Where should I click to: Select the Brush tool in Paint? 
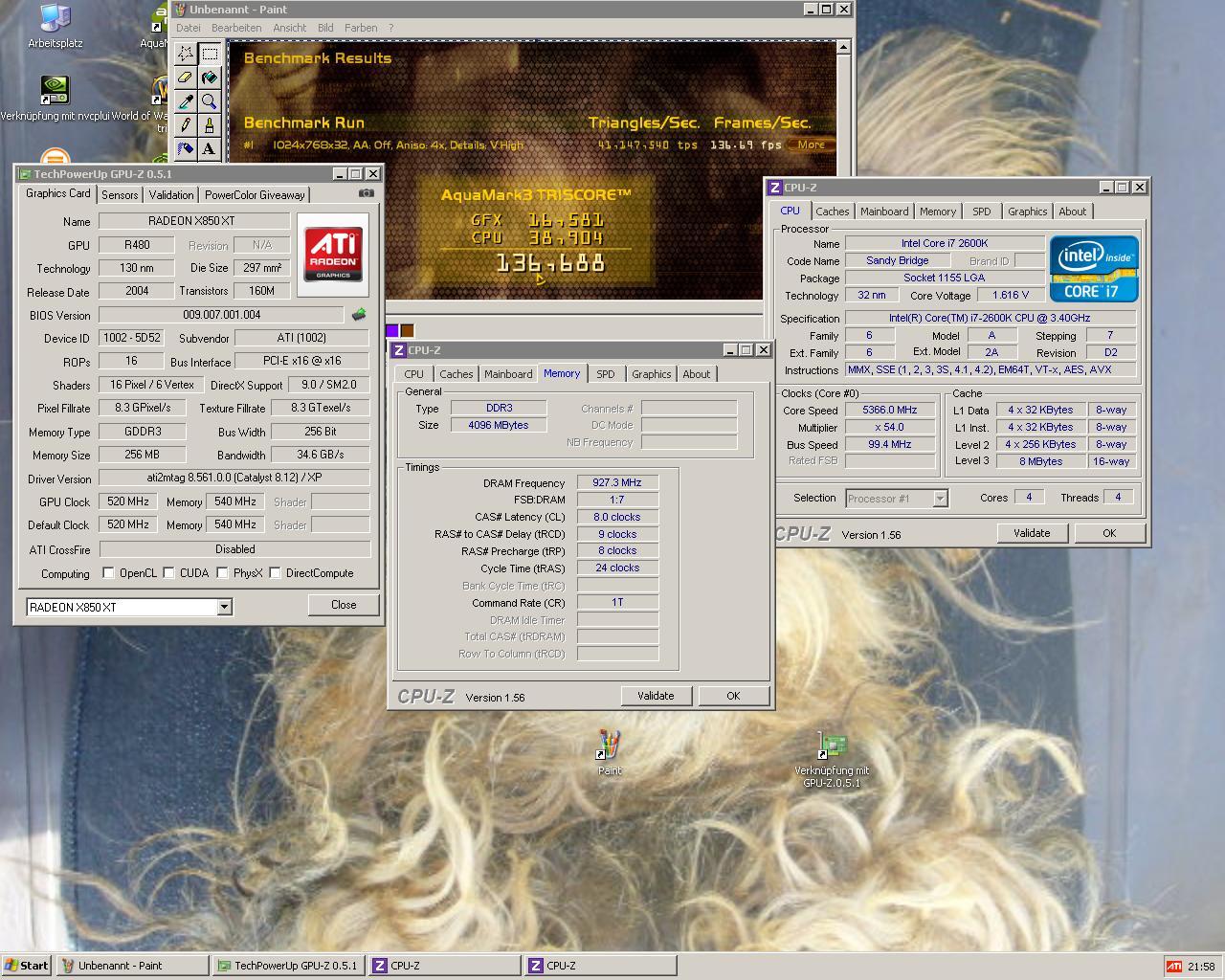tap(210, 125)
